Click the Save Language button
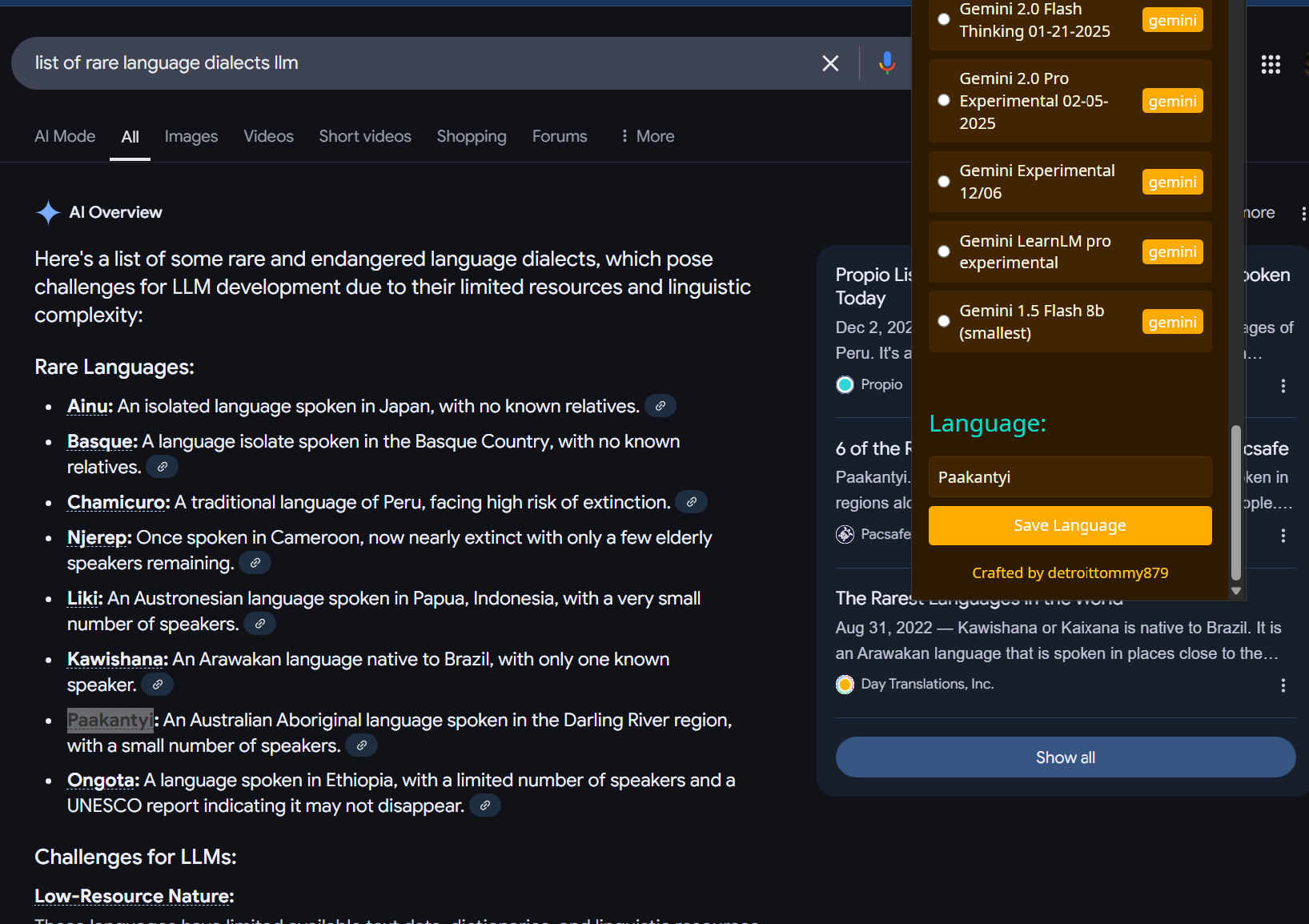 pos(1070,525)
